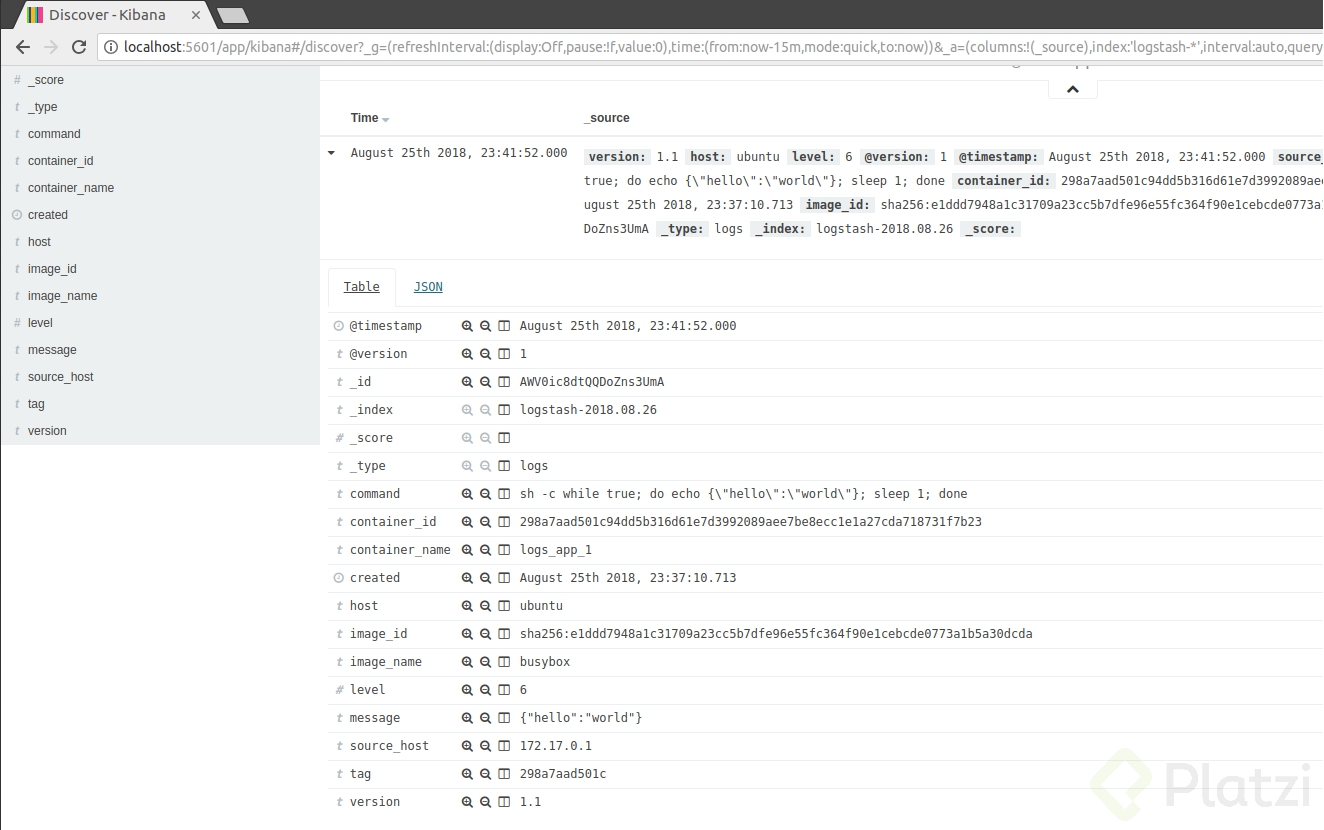Toggle the command column in table

505,494
